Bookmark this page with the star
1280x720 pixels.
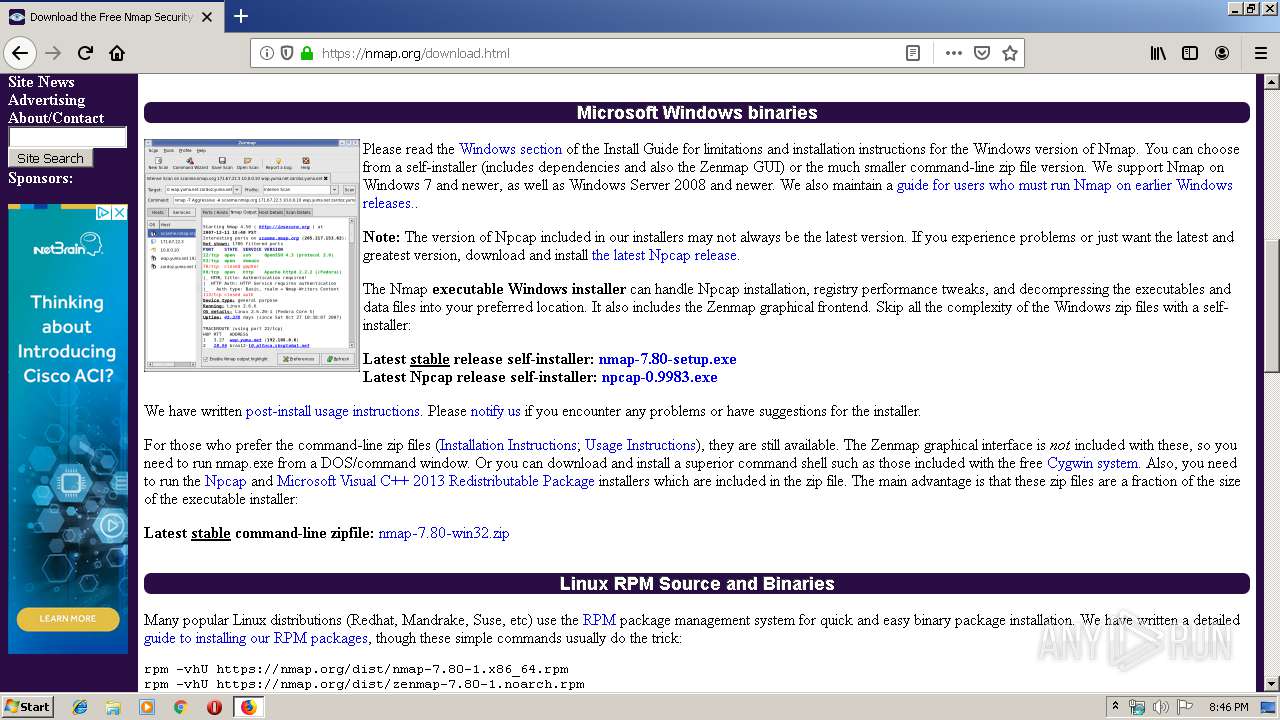(1010, 53)
